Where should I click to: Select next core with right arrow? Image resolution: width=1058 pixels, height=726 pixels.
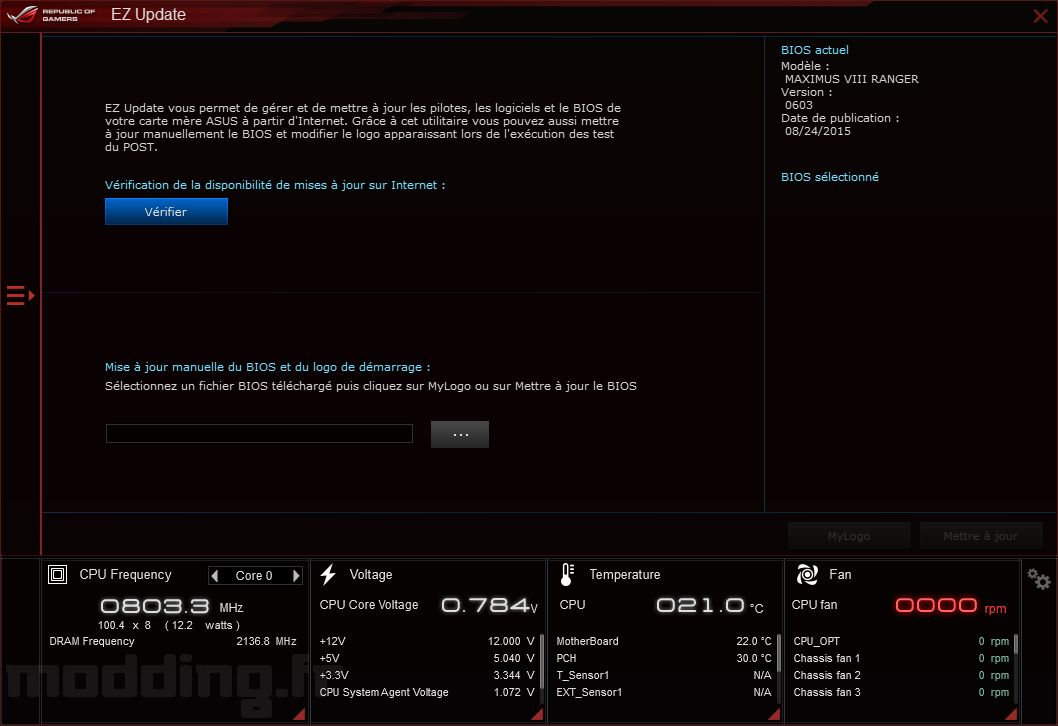(x=296, y=576)
